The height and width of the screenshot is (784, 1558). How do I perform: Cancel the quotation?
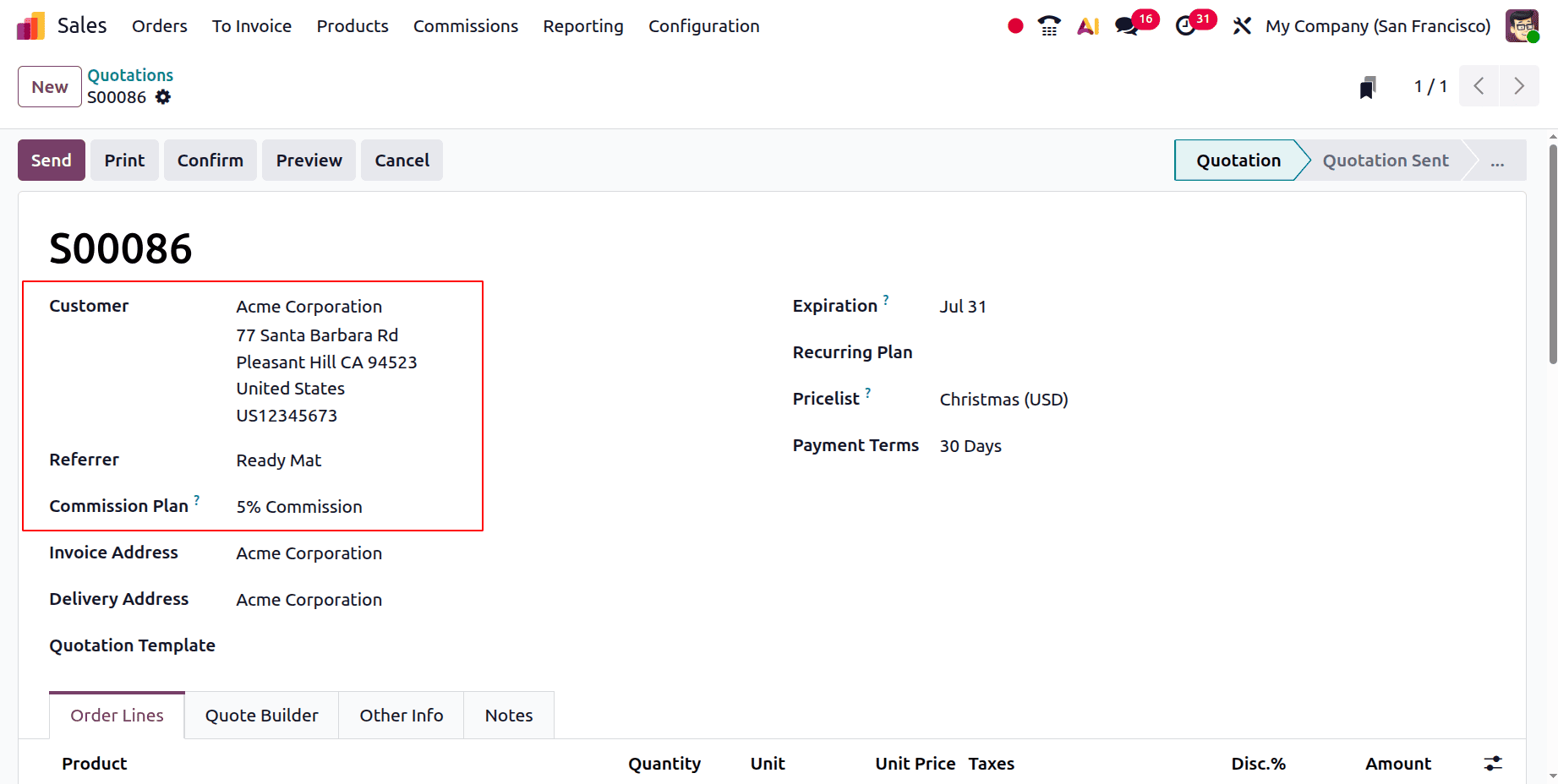402,161
